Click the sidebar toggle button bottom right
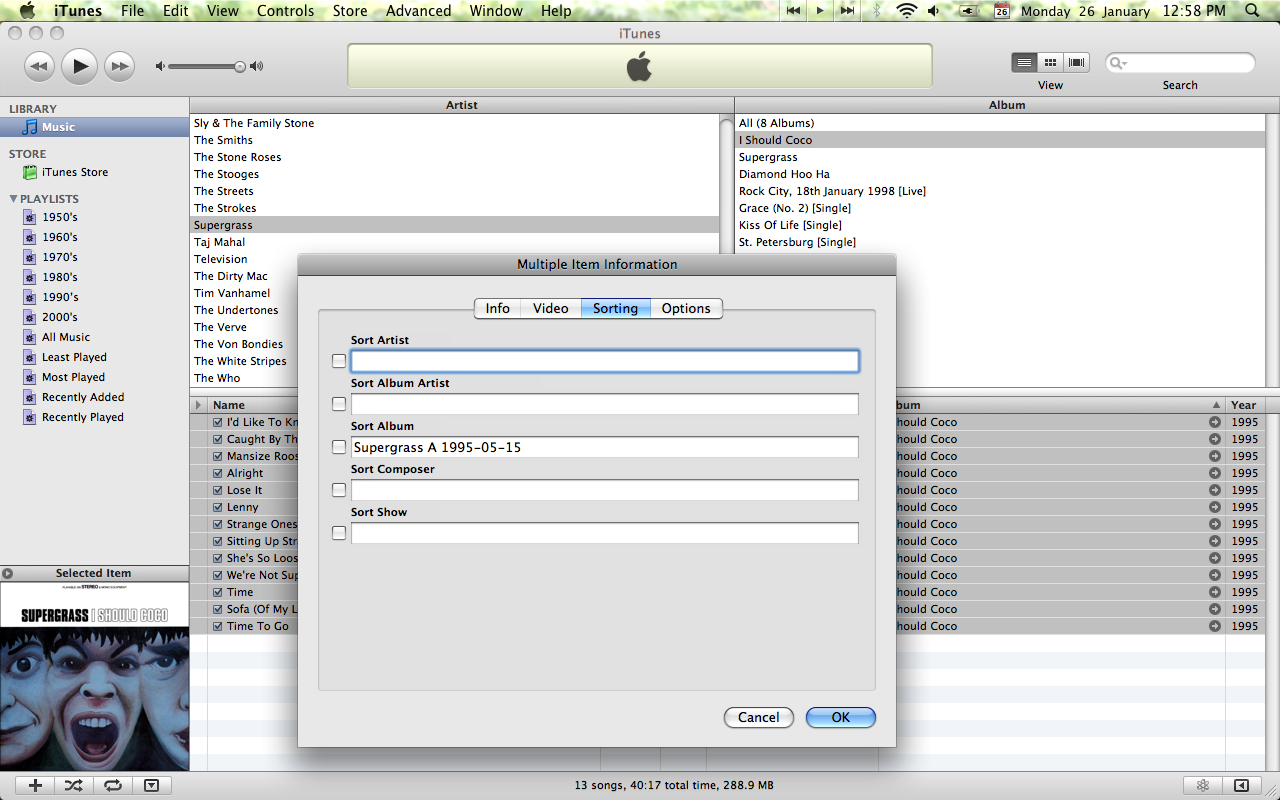The image size is (1280, 800). [1242, 786]
